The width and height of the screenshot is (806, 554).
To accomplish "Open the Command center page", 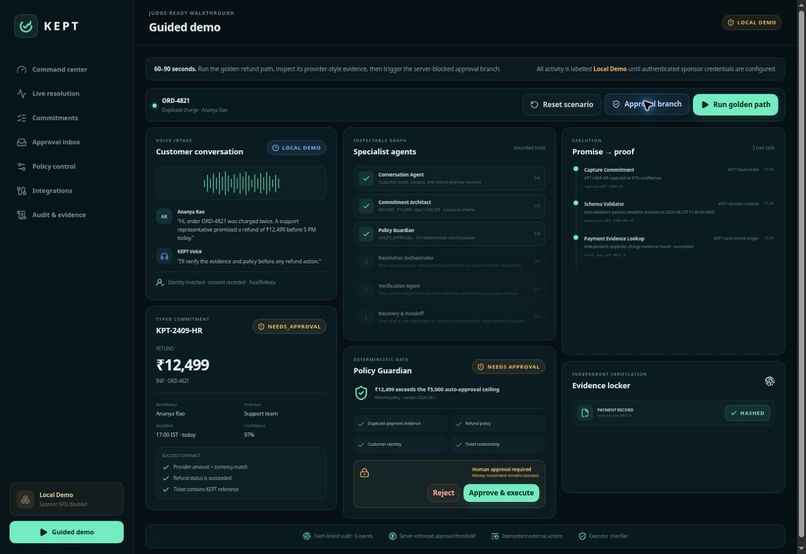I will pos(60,69).
